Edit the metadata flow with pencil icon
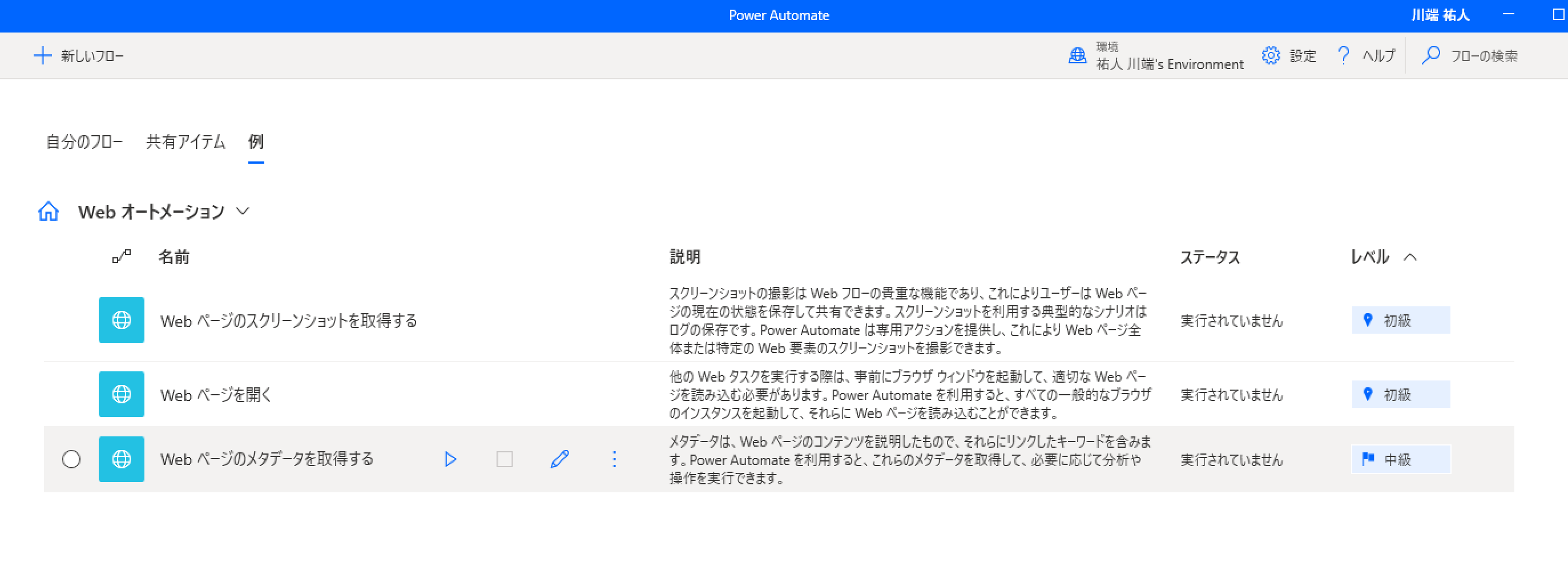This screenshot has height=563, width=1568. click(559, 459)
